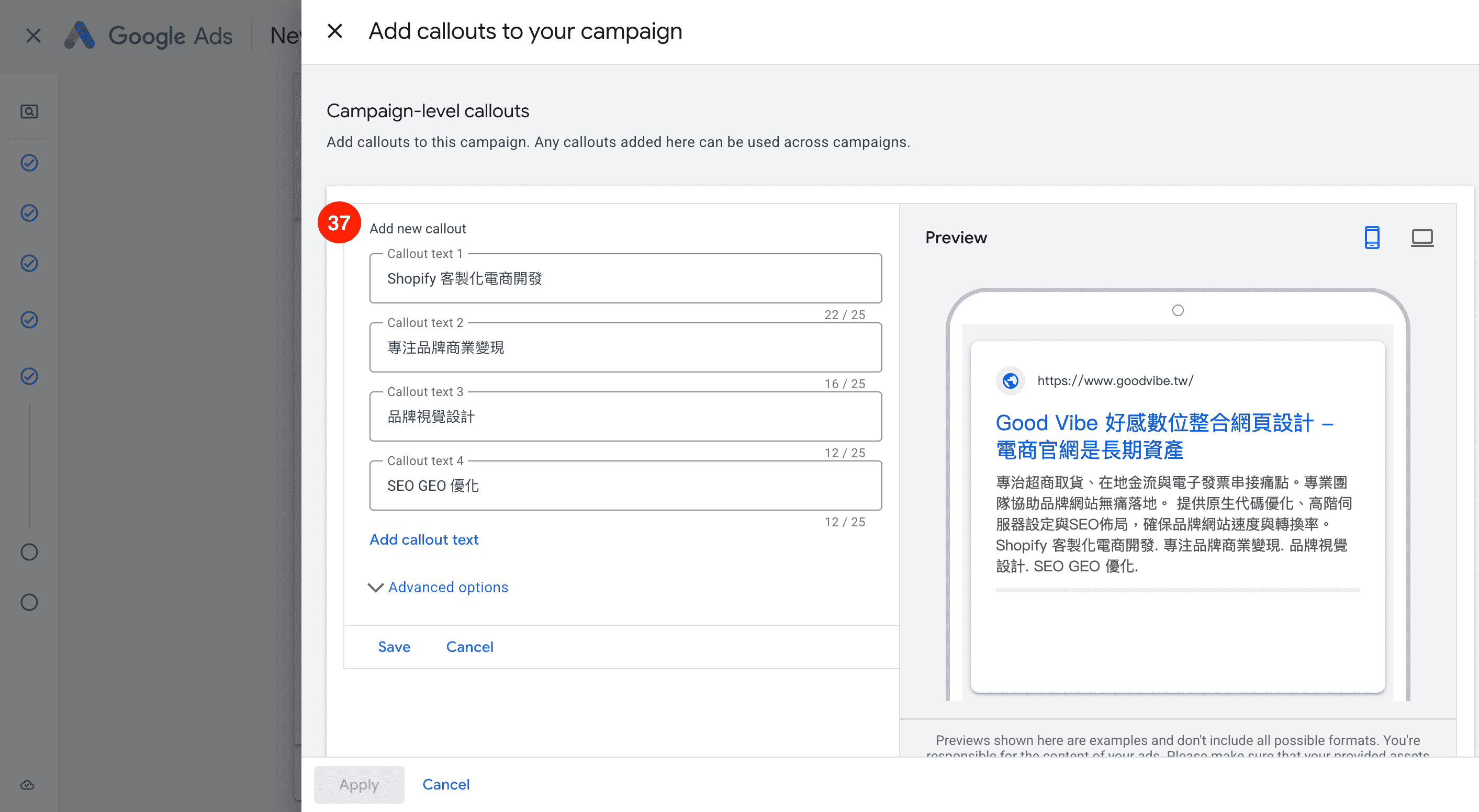Click the Preview heading
This screenshot has height=812, width=1479.
coord(956,238)
